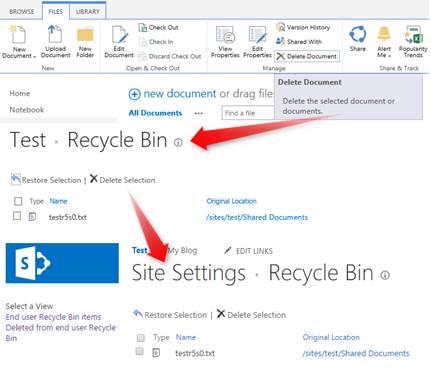Open /sites/test/Shared Documents link in Test Recycle Bin
Image resolution: width=431 pixels, height=370 pixels.
click(257, 217)
